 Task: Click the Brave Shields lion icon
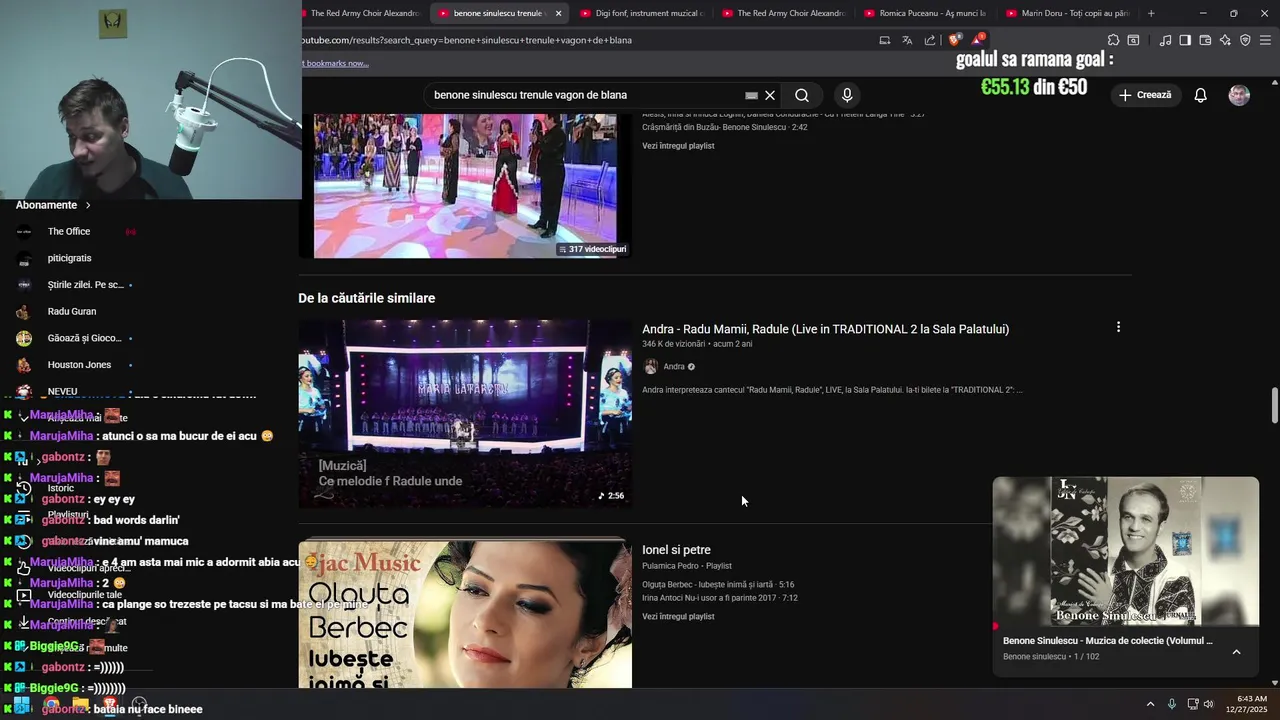pyautogui.click(x=954, y=40)
